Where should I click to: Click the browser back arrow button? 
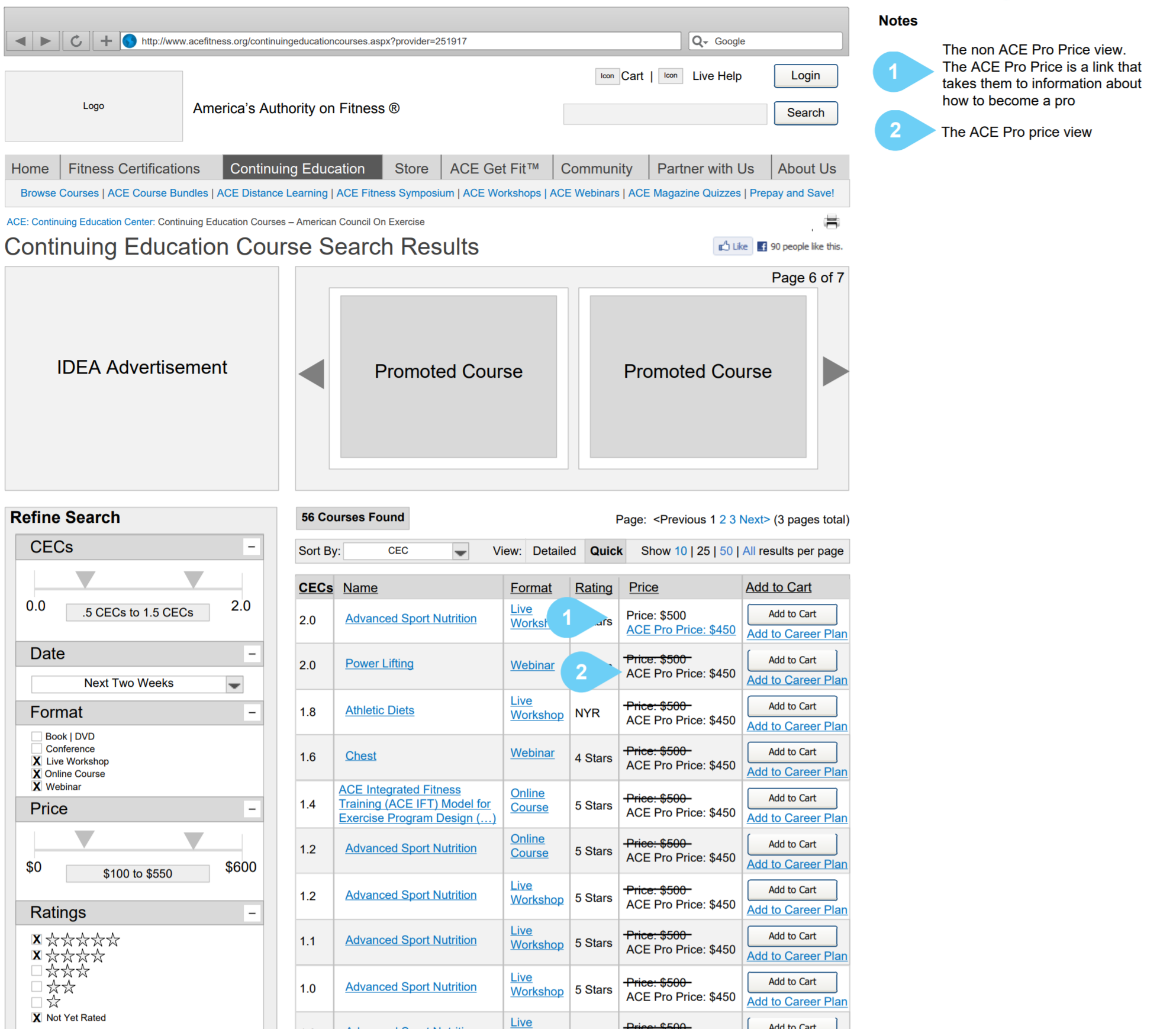(x=20, y=41)
